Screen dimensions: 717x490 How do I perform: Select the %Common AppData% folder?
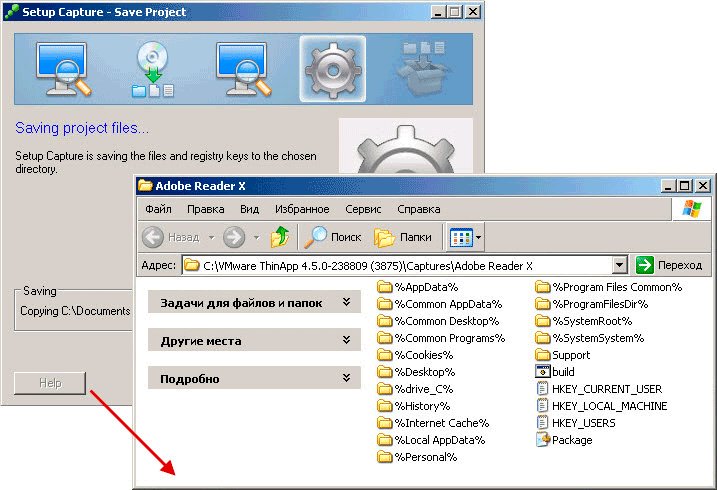[439, 304]
